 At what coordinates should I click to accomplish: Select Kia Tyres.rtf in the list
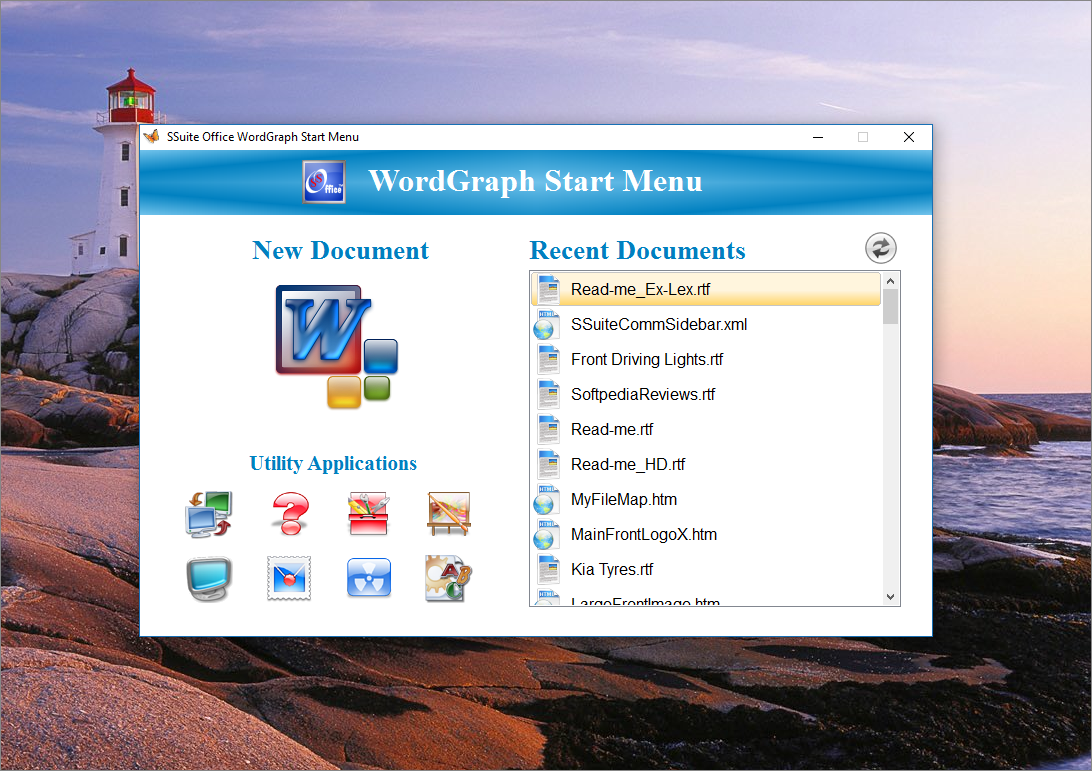coord(611,570)
